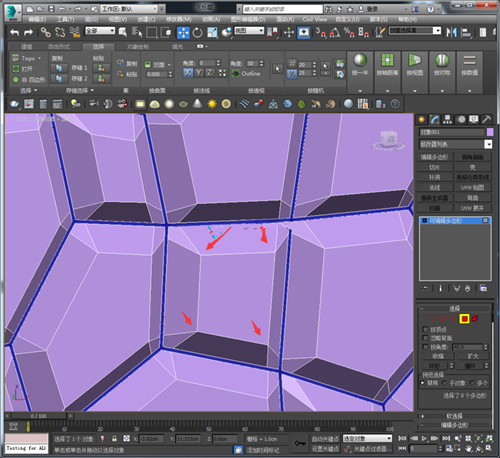Open the Modify panel tab icon
The image size is (500, 458).
pyautogui.click(x=435, y=120)
